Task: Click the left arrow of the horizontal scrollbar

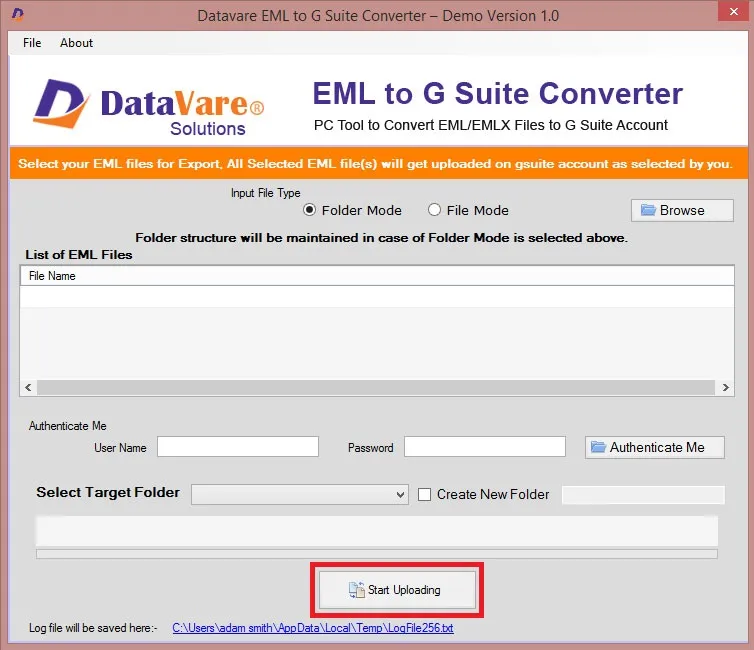Action: 28,388
